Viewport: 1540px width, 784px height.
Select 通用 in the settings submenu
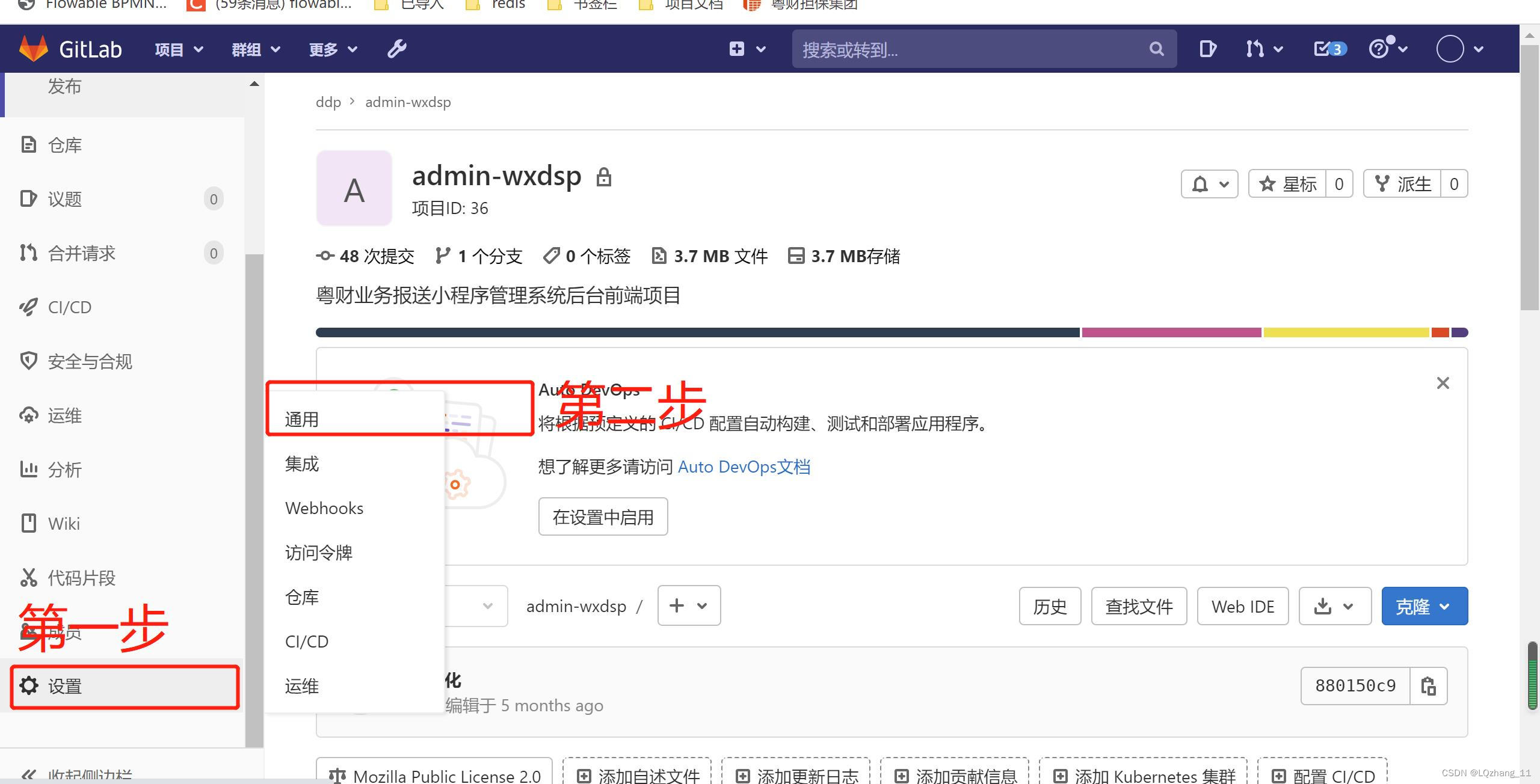click(x=302, y=419)
